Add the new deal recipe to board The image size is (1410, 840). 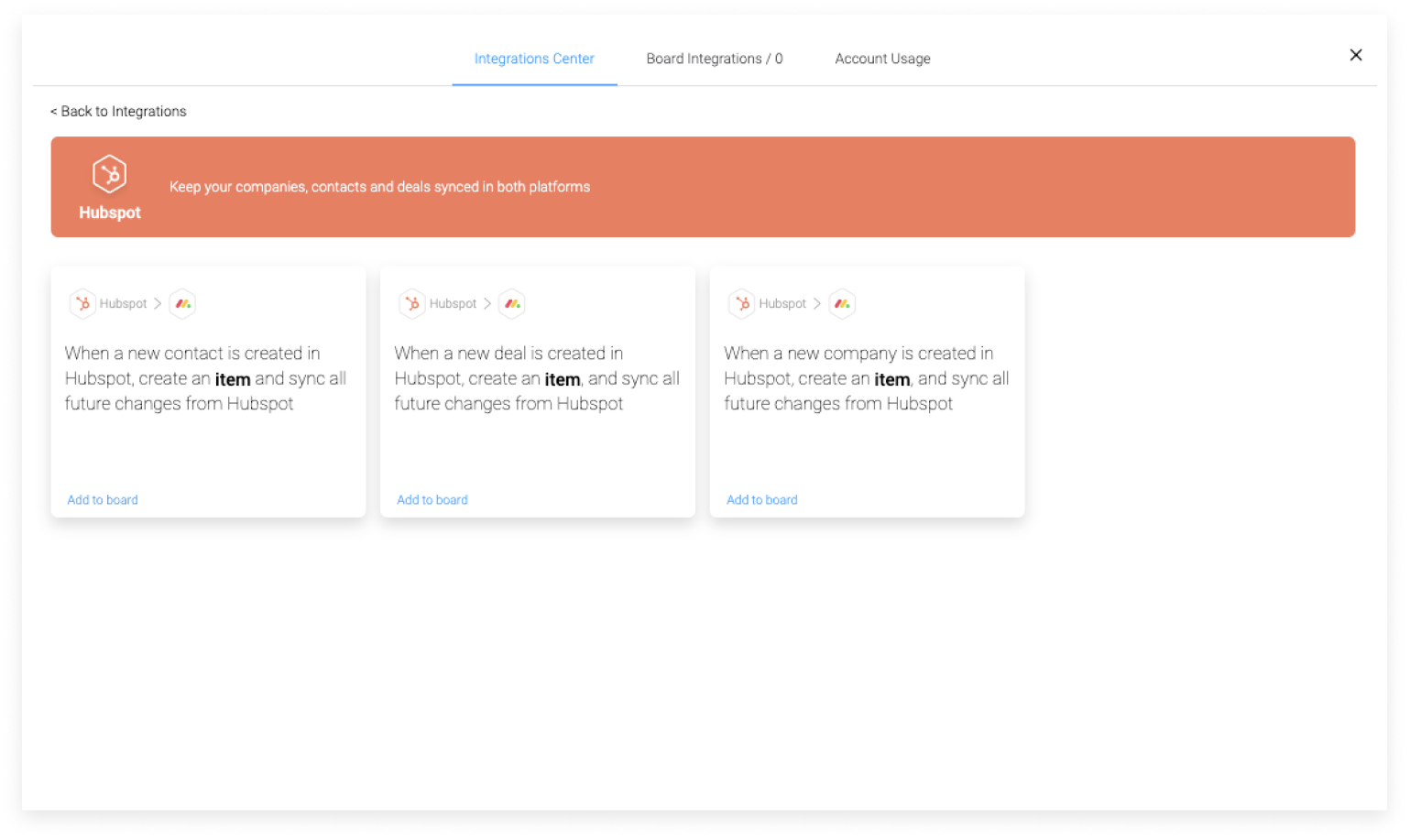coord(432,500)
